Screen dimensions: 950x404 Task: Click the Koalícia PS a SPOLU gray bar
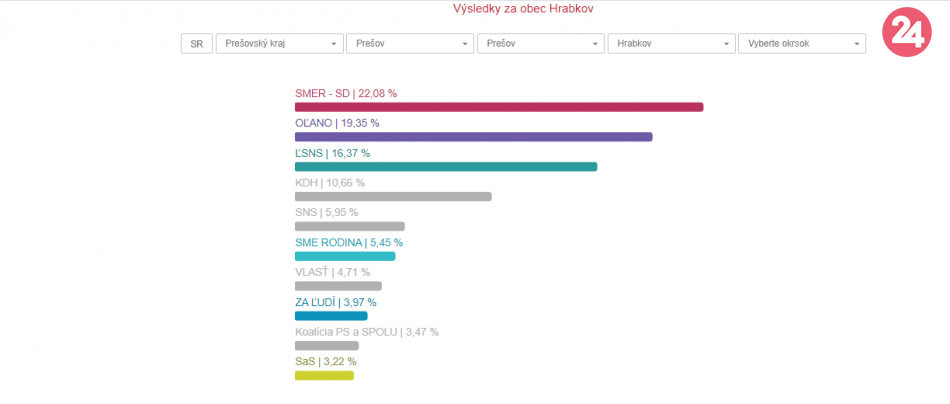point(327,346)
